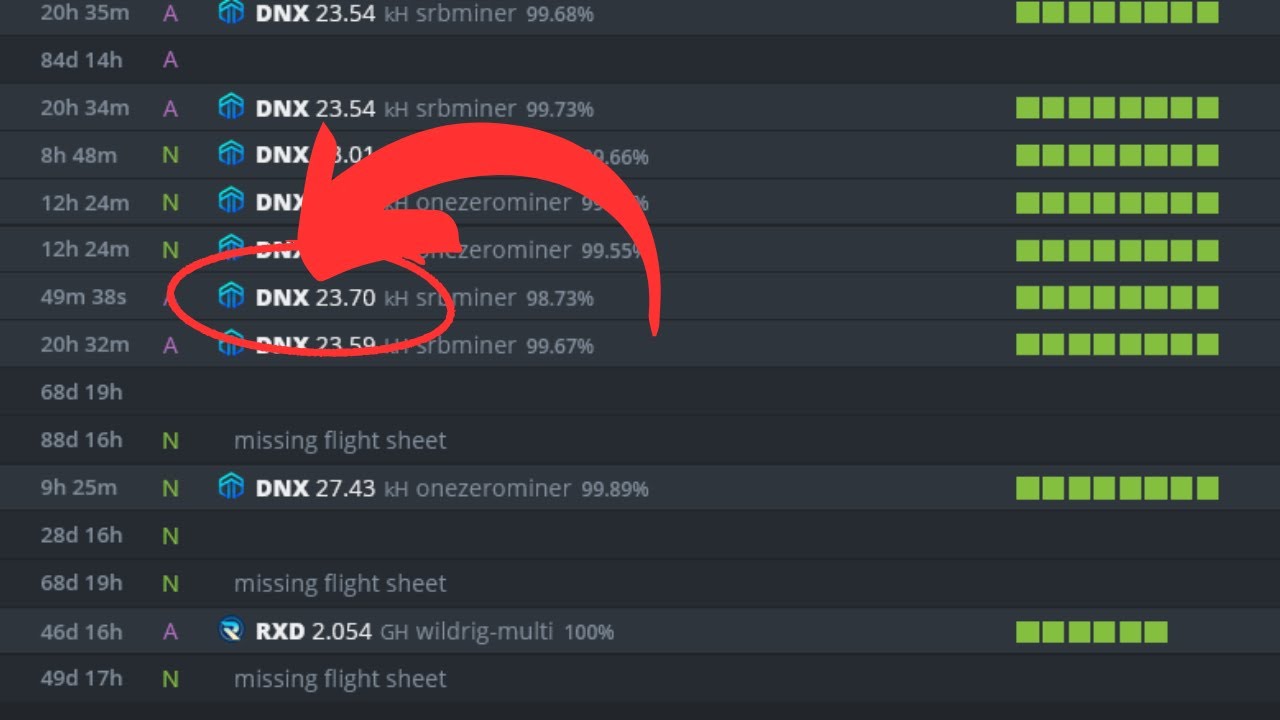Open missing flight sheet in 88d 16h row
The width and height of the screenshot is (1280, 720).
pos(340,440)
